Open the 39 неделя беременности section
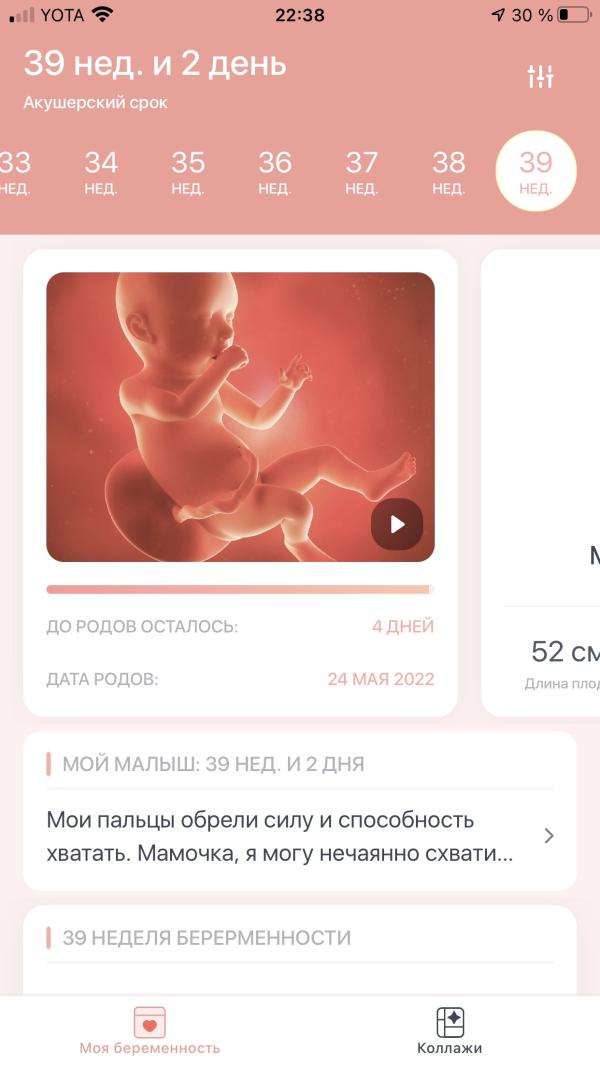Screen dimensions: 600x1066 tap(300, 950)
